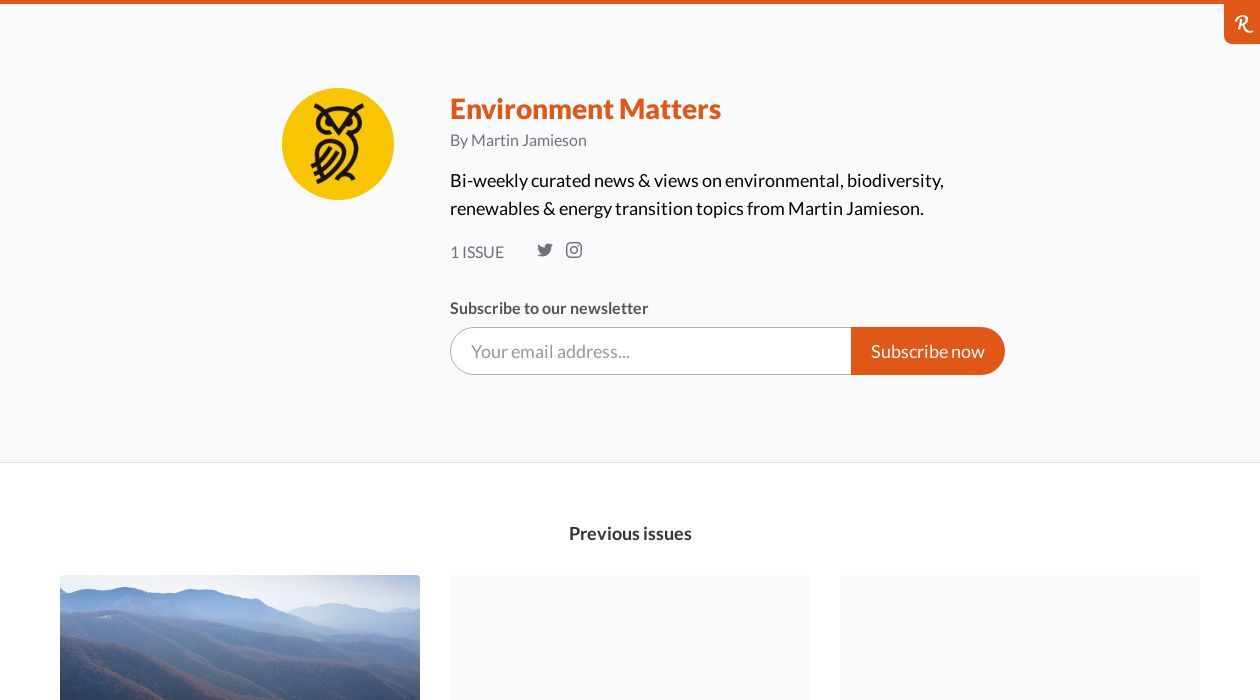Click the Martin Jamieson name in description
Image resolution: width=1260 pixels, height=700 pixels.
[x=854, y=208]
